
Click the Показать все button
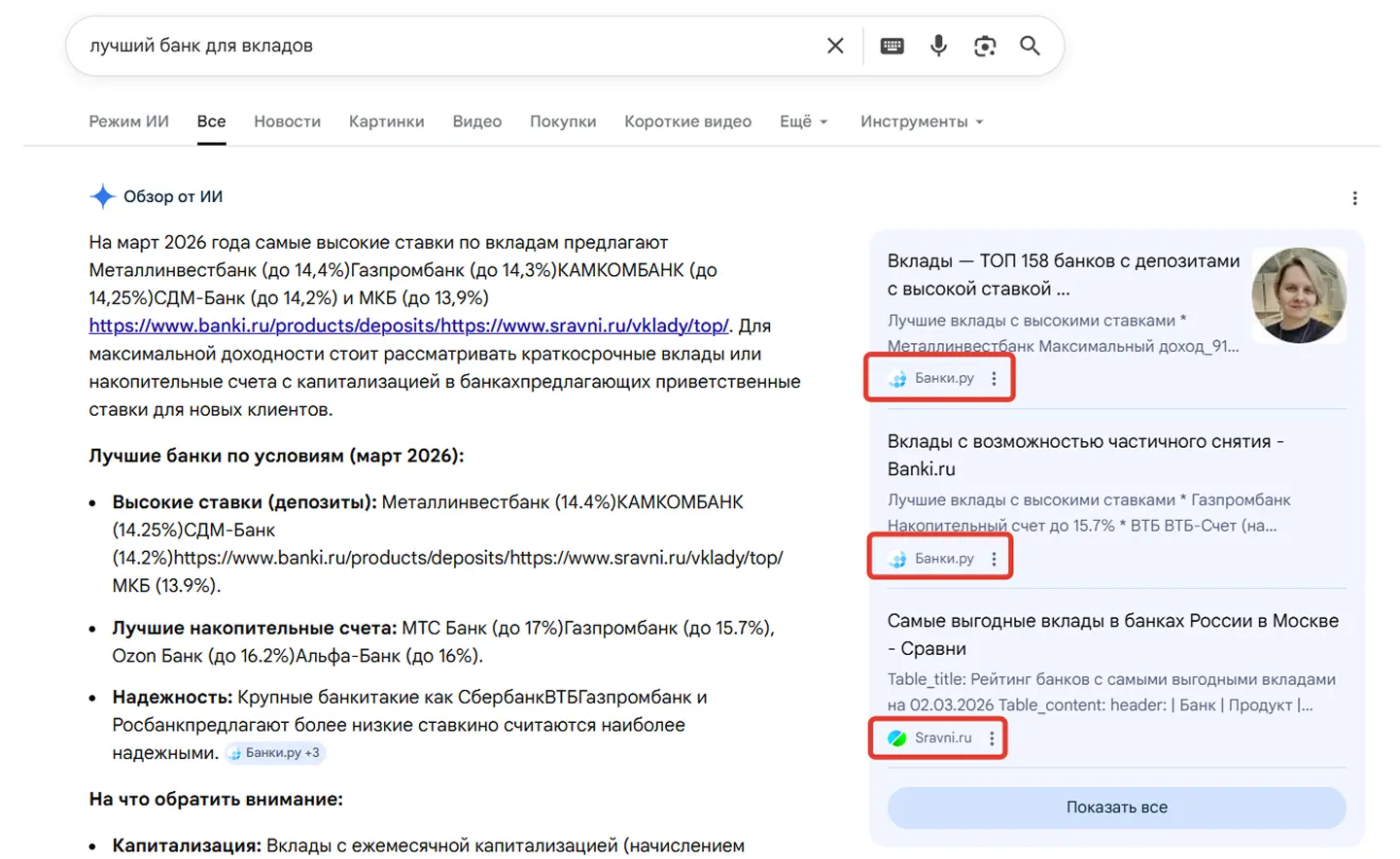tap(1116, 807)
